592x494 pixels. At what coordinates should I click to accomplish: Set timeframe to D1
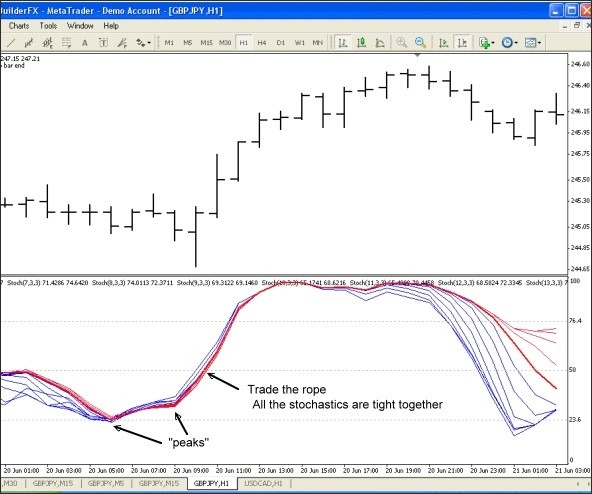pos(281,43)
